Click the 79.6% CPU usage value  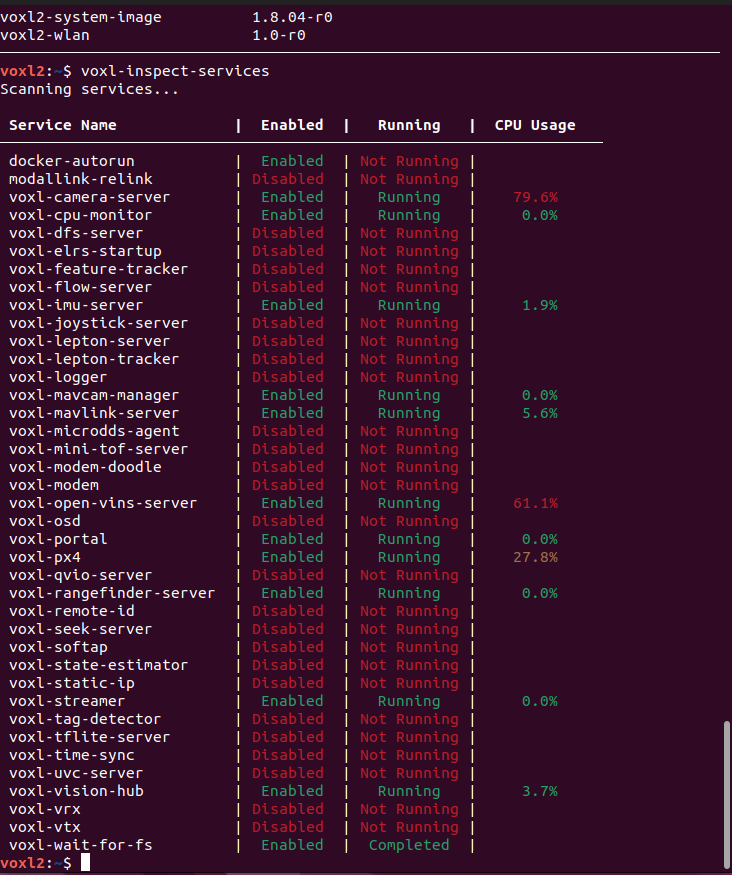click(535, 197)
